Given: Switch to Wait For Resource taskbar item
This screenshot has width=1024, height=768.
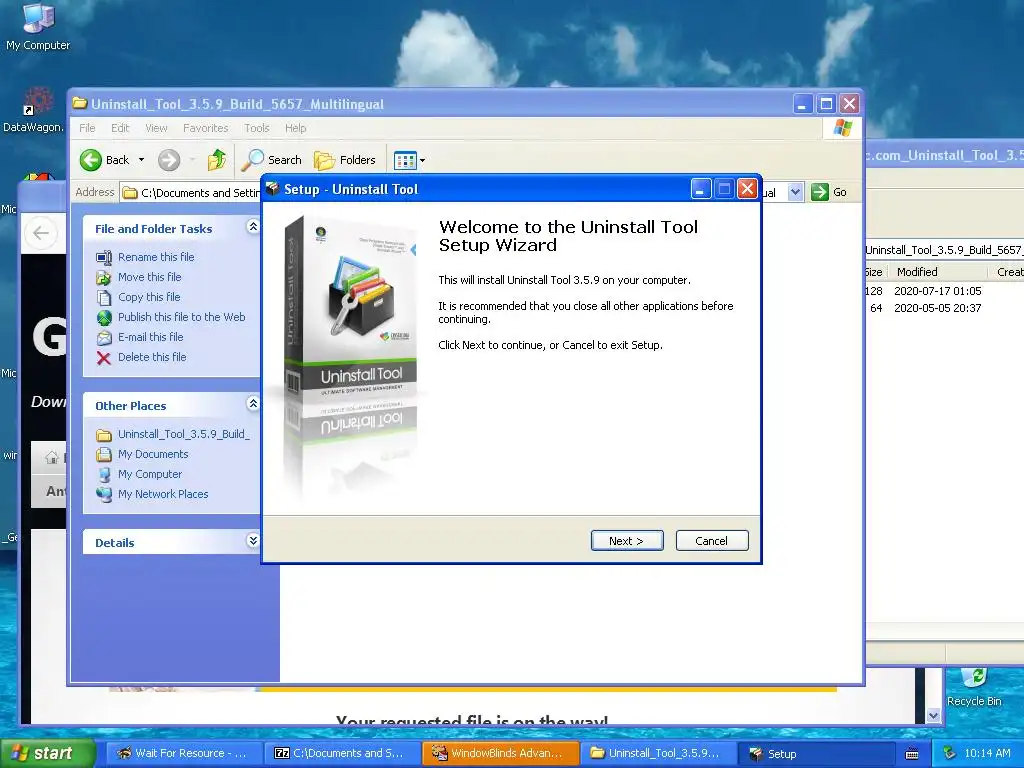Looking at the screenshot, I should tap(183, 753).
